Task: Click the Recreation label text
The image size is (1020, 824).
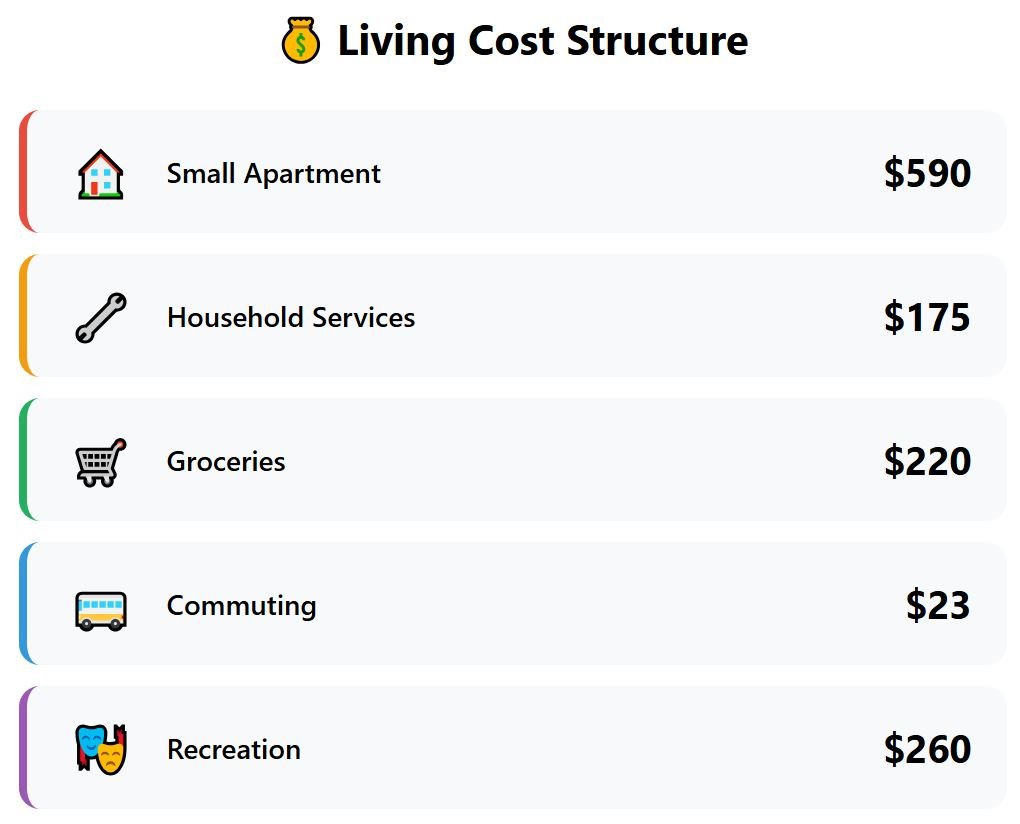Action: click(233, 750)
